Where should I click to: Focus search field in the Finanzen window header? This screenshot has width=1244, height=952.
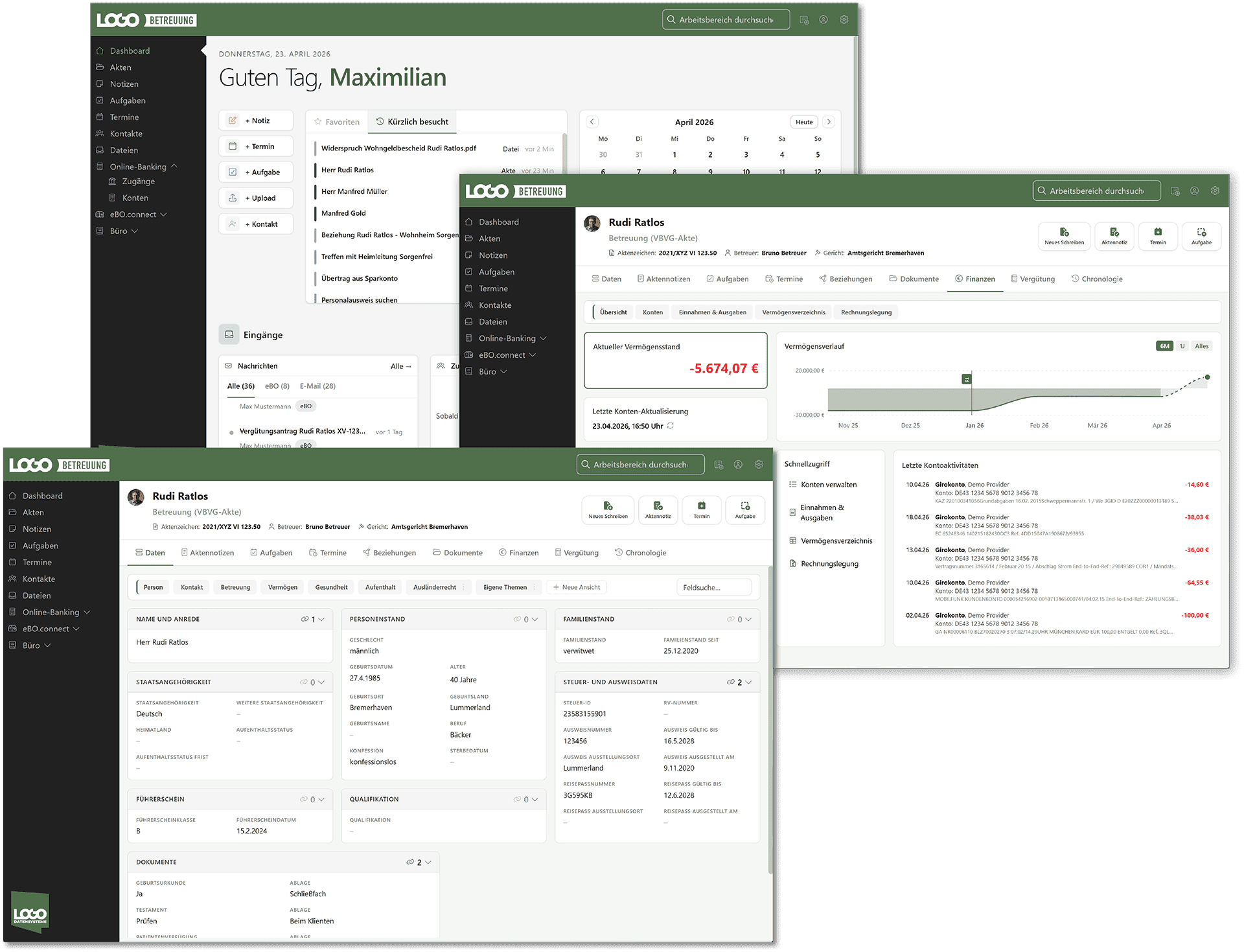point(1096,191)
